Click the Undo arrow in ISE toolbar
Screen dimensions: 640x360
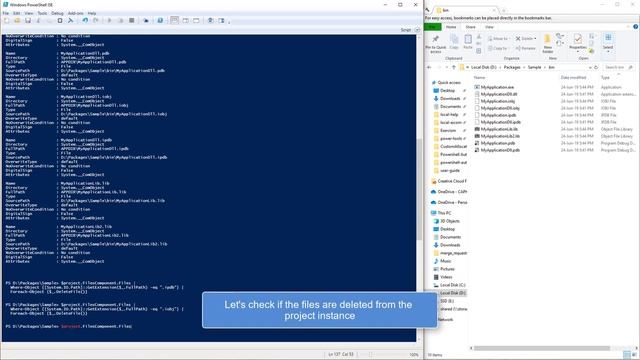tap(85, 20)
